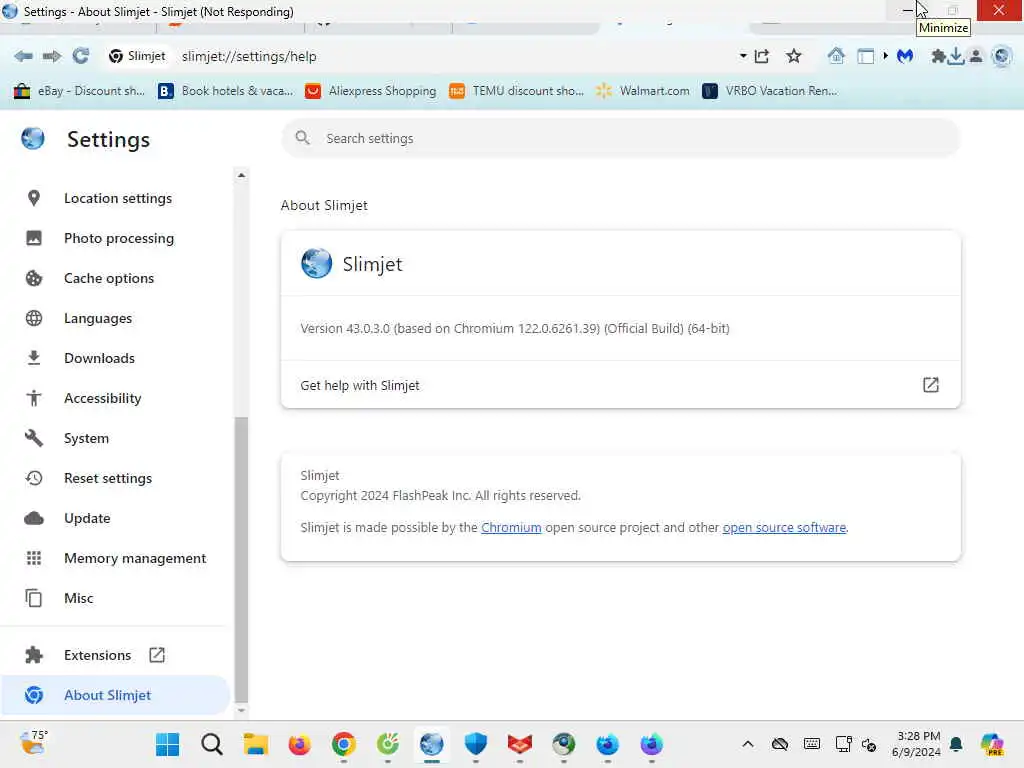The image size is (1024, 768).
Task: Open the address bar dropdown arrow
Action: click(743, 56)
